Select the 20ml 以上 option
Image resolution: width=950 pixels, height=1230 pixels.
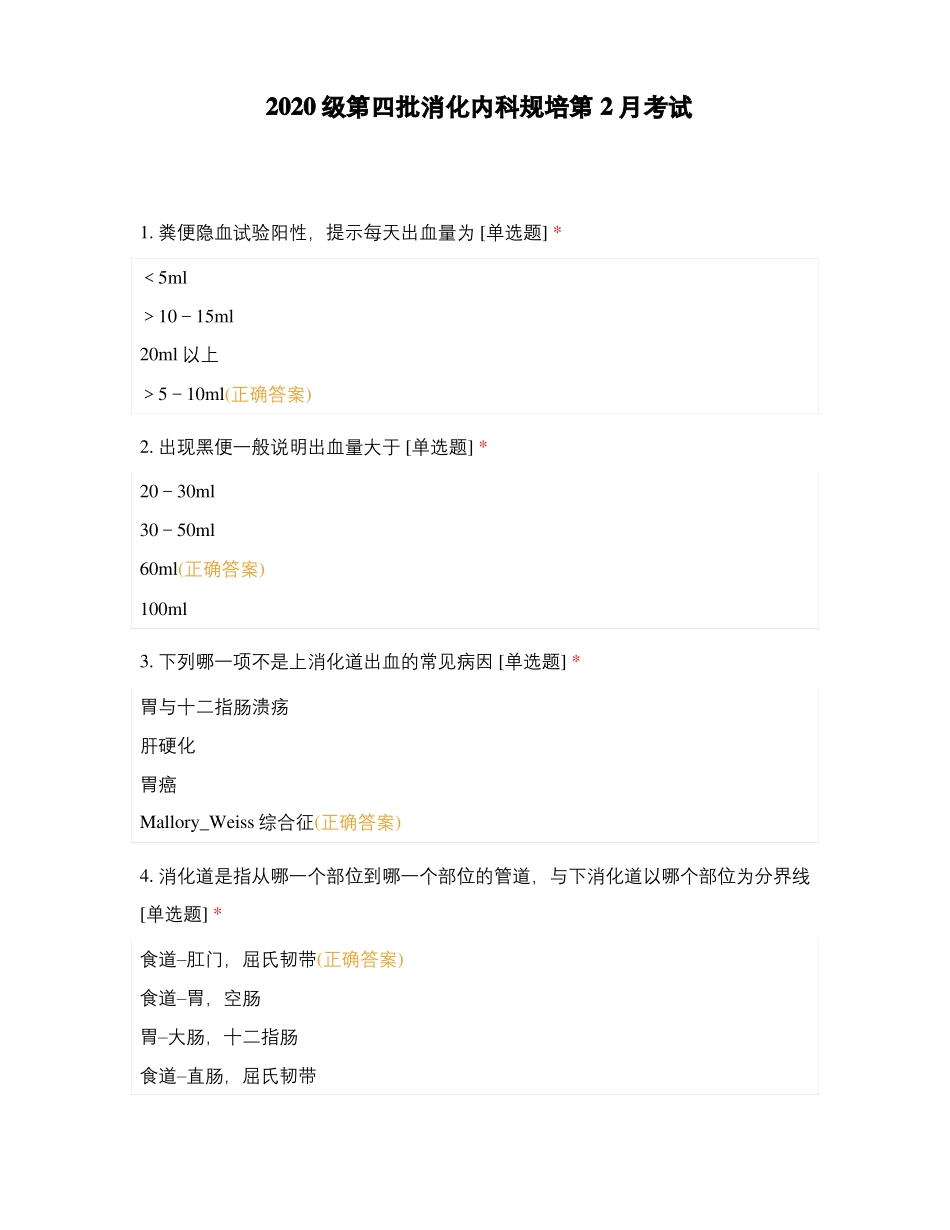click(x=179, y=355)
